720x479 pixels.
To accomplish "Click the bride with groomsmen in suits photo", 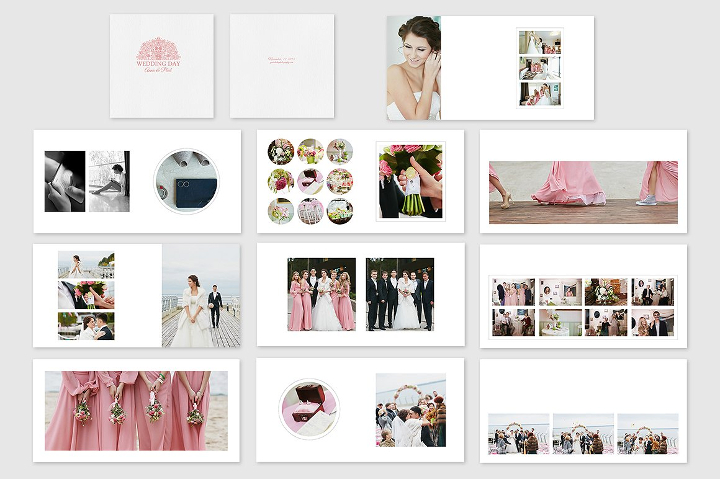I will (x=400, y=294).
